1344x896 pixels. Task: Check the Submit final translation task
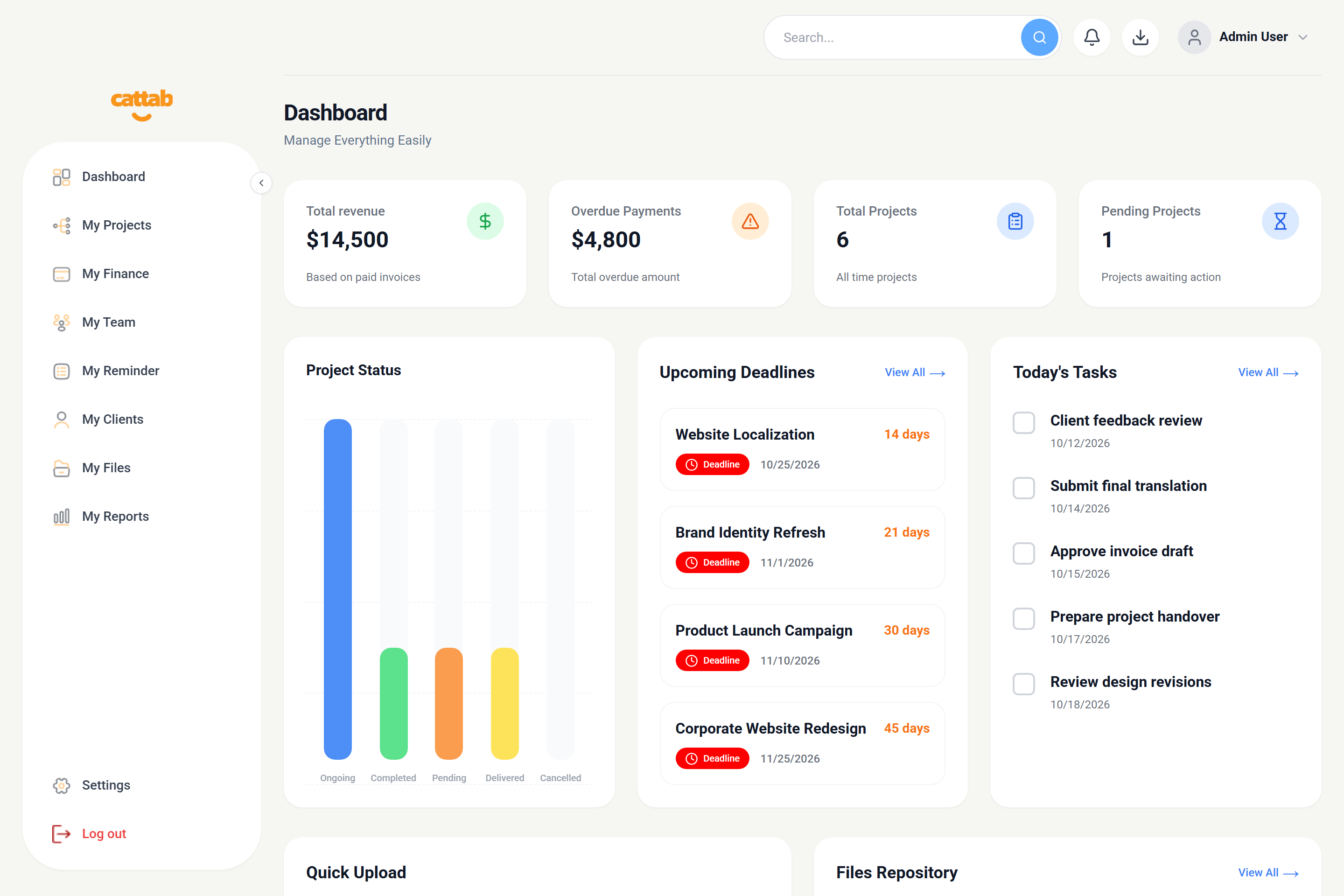point(1023,487)
